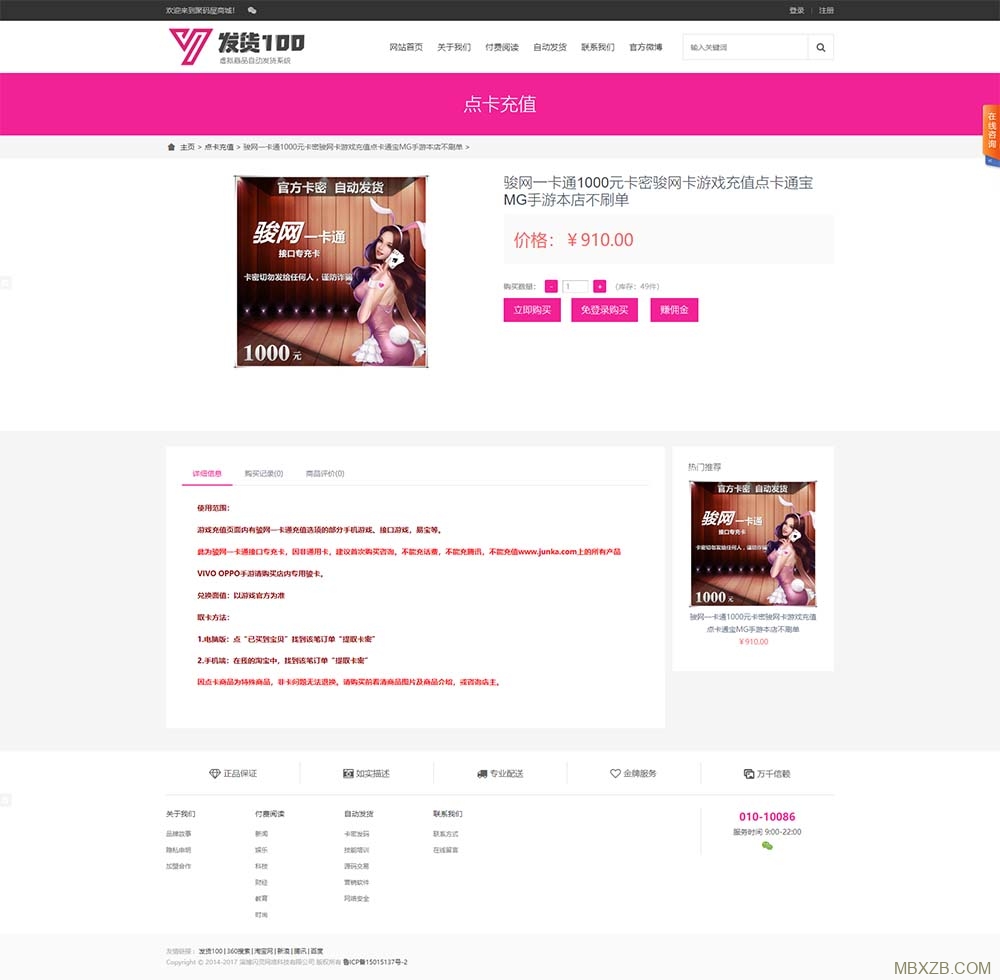Click the home icon in breadcrumb
The width and height of the screenshot is (1000, 980).
point(171,147)
